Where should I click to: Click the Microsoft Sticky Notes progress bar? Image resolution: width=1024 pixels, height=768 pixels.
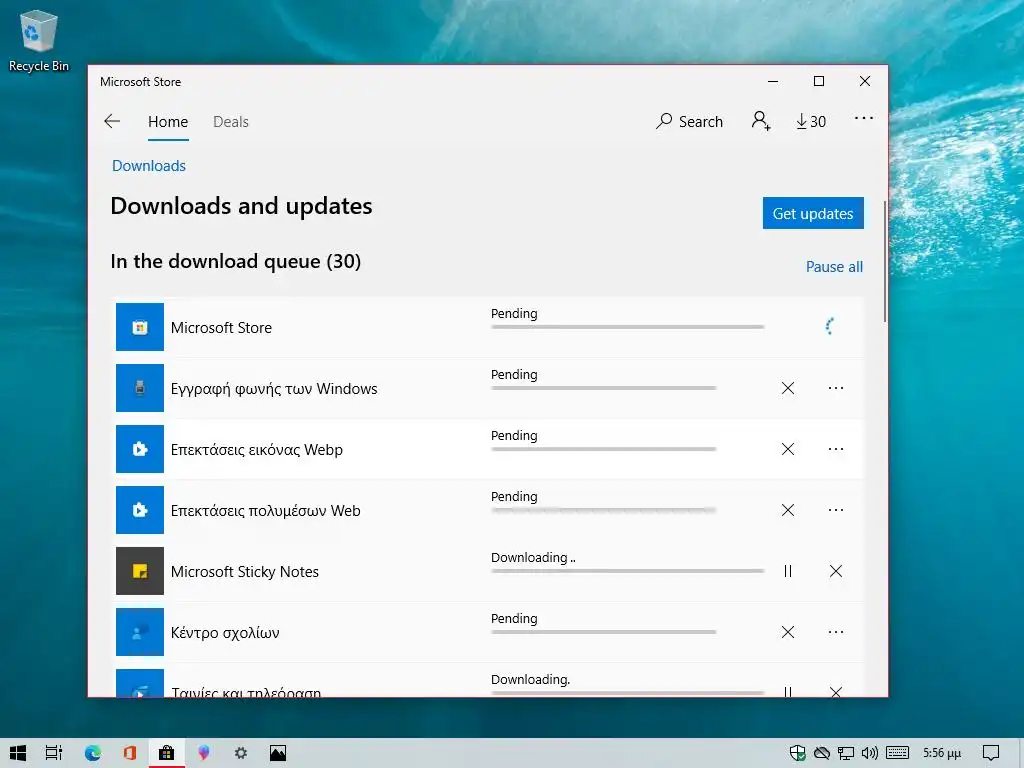628,571
